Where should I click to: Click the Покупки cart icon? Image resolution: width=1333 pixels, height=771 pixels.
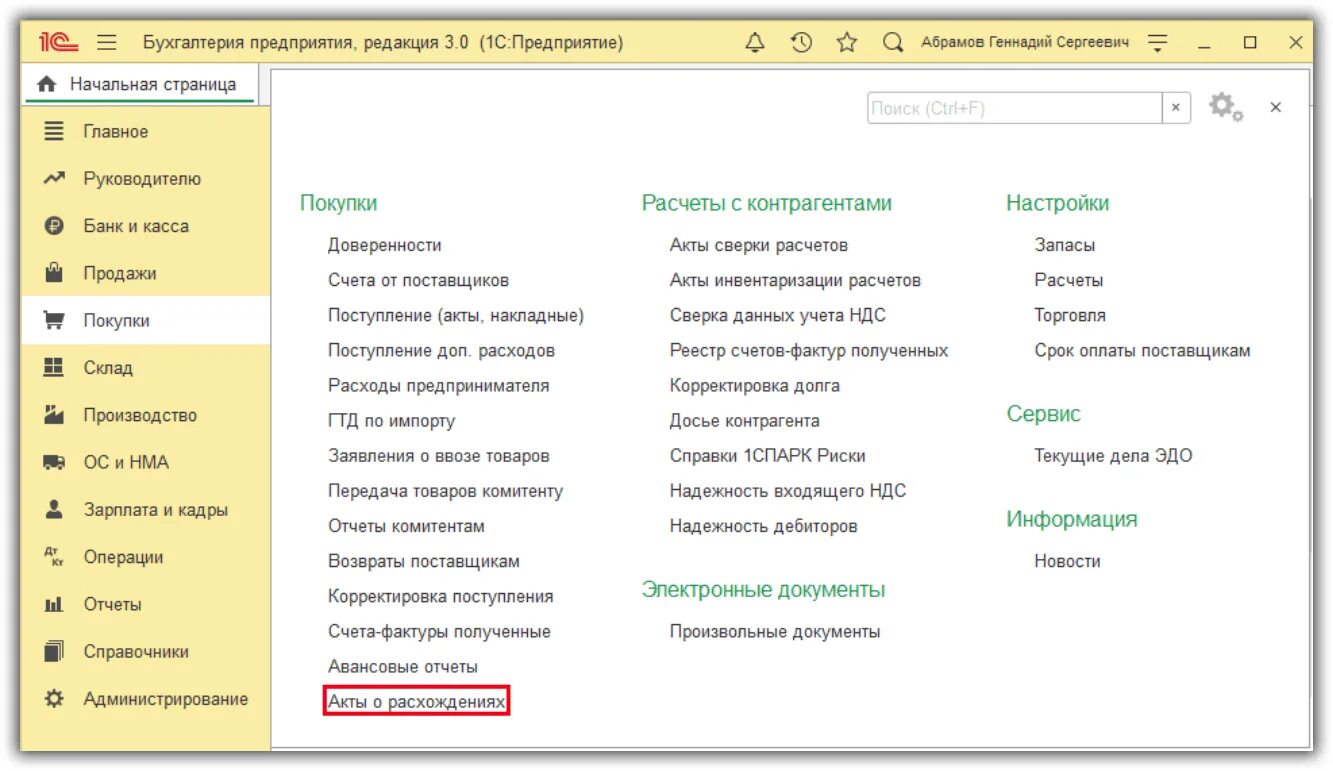point(54,321)
